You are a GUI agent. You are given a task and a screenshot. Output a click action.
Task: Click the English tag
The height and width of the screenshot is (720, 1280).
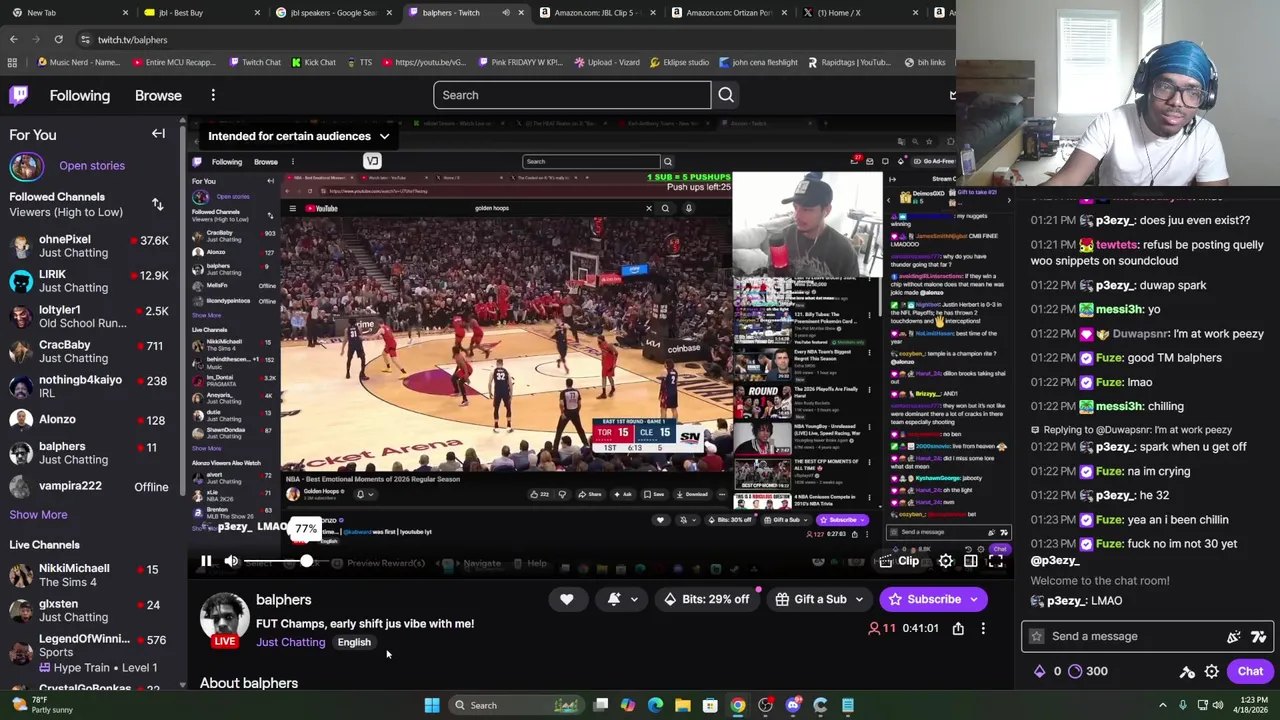[x=354, y=642]
